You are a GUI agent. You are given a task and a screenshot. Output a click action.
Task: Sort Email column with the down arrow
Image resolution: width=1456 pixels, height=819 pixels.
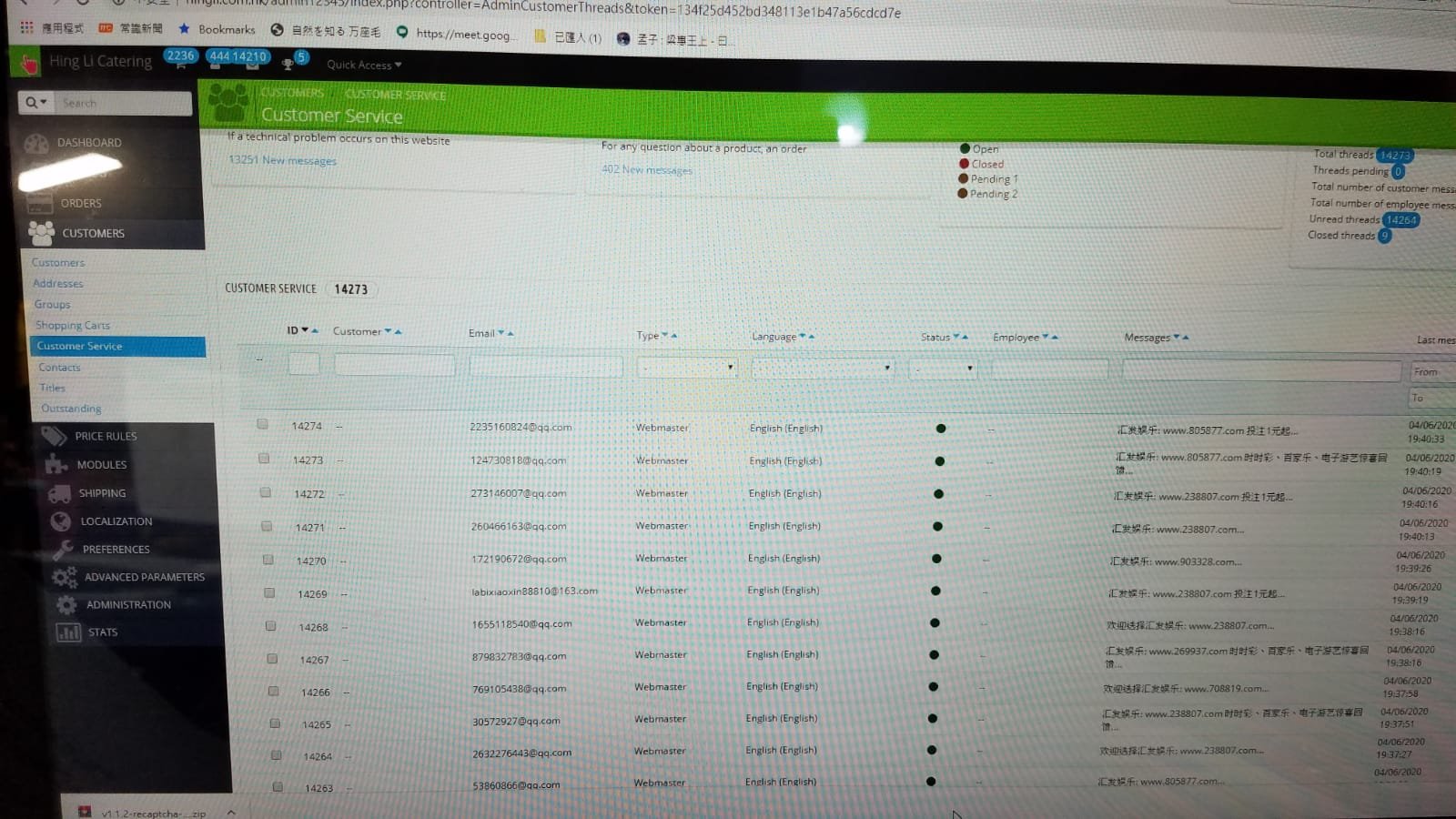(500, 333)
